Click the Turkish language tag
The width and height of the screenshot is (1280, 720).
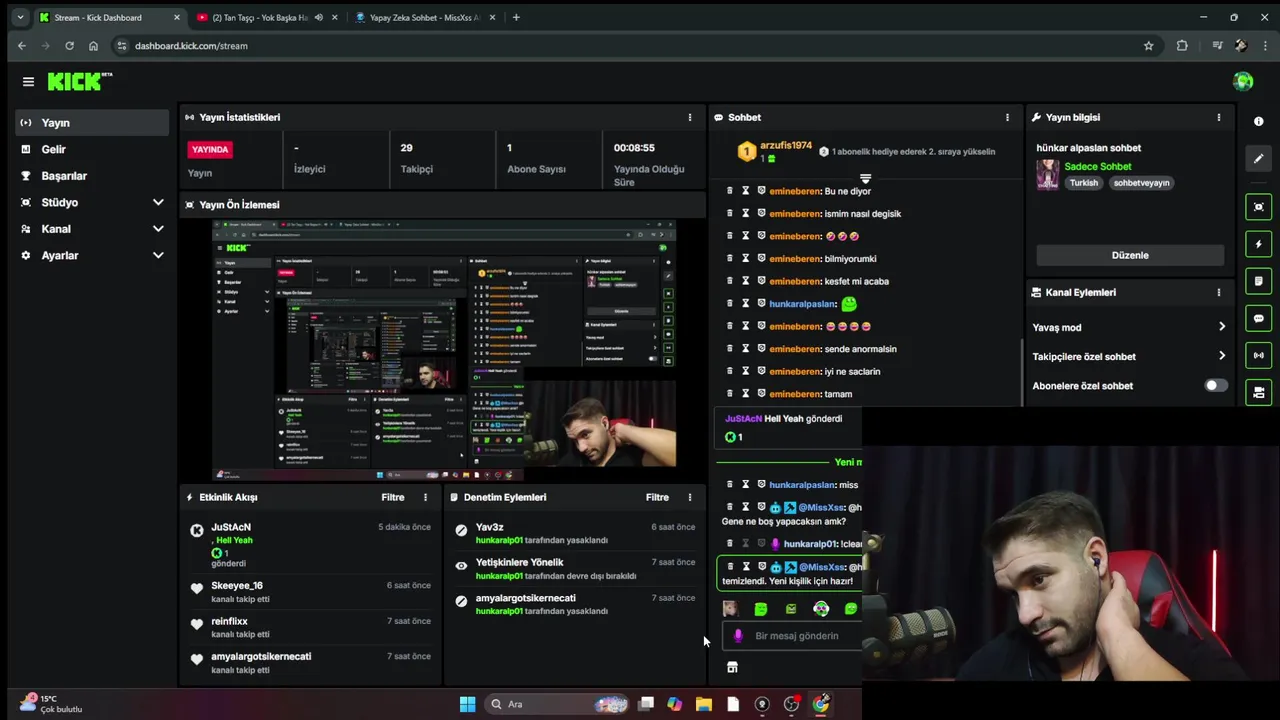[x=1083, y=183]
